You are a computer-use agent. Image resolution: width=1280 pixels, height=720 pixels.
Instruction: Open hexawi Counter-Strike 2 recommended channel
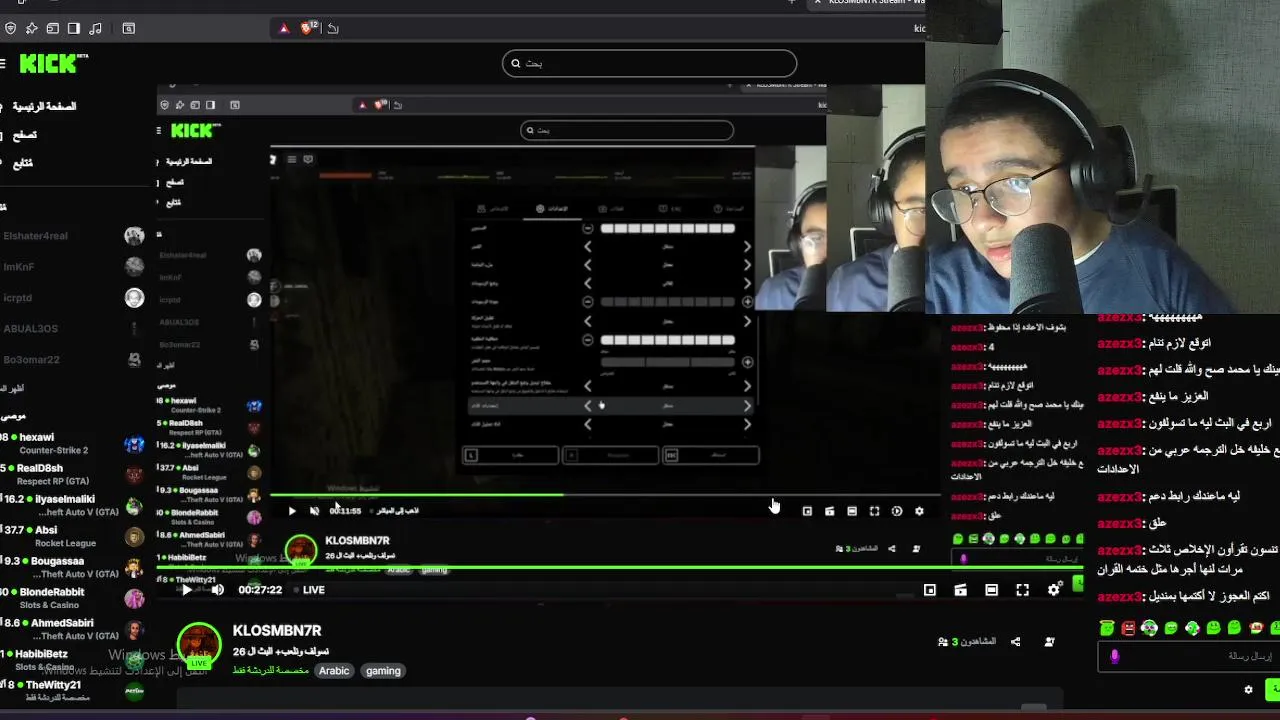(x=72, y=444)
